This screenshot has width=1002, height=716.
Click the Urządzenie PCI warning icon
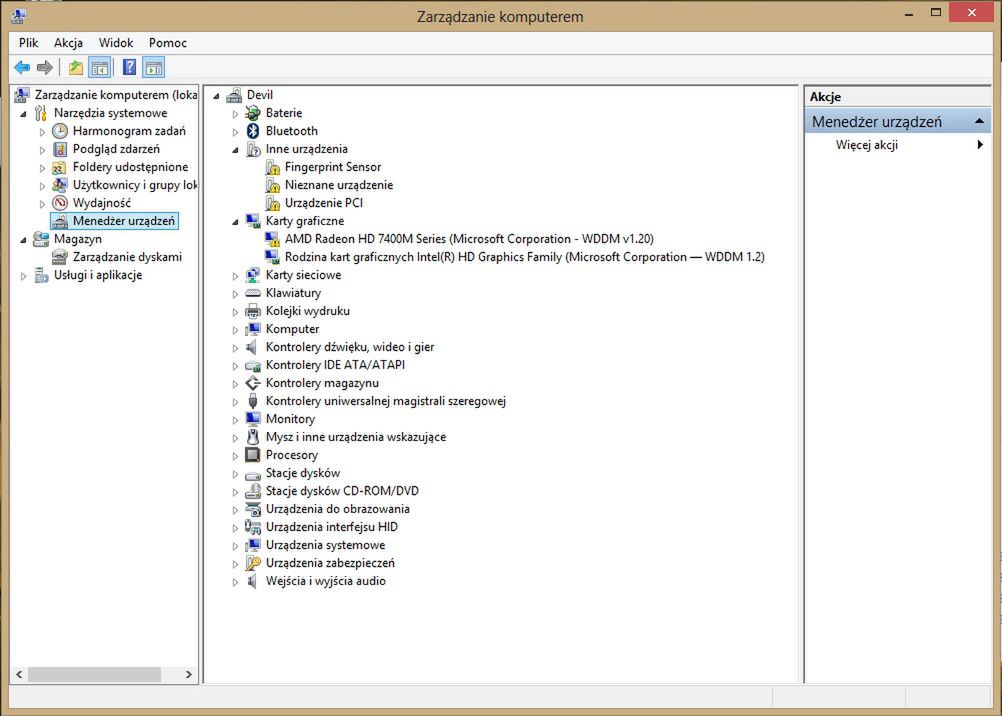coord(272,203)
